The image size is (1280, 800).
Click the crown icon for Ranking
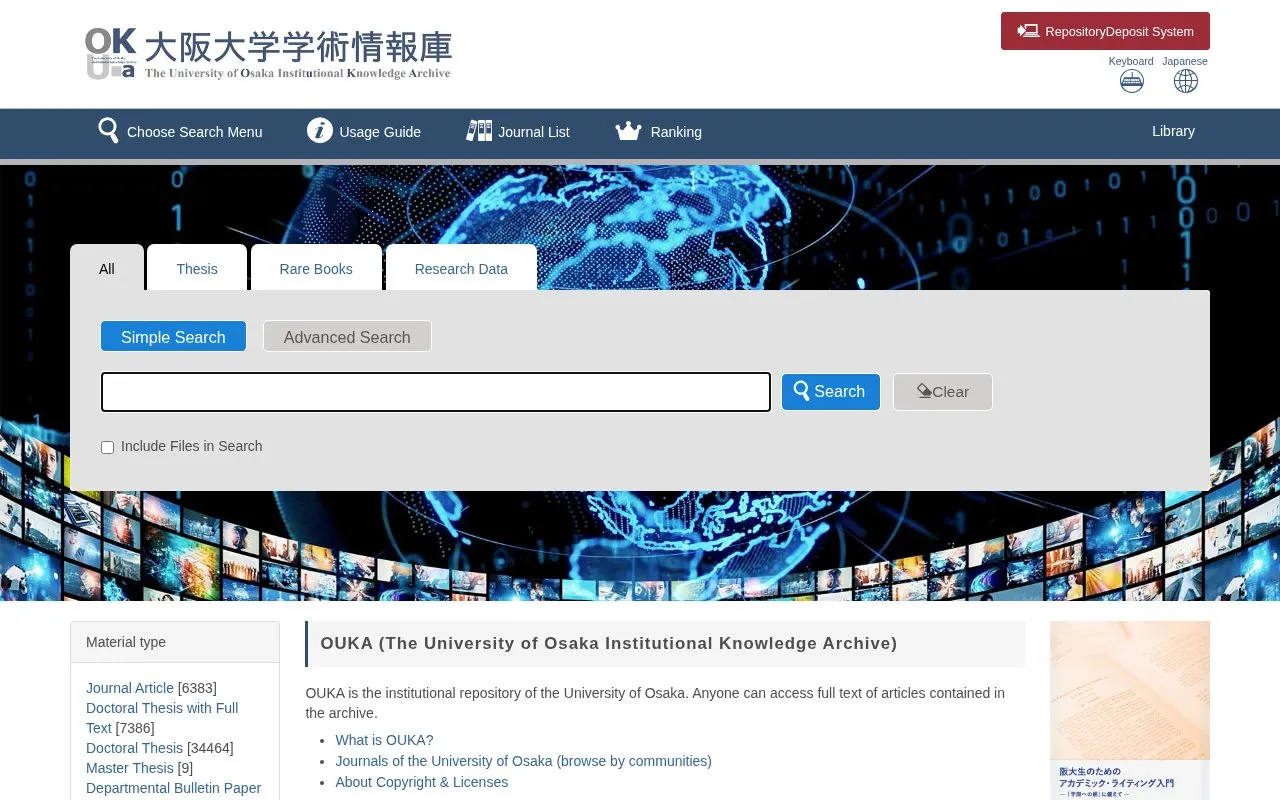click(628, 131)
